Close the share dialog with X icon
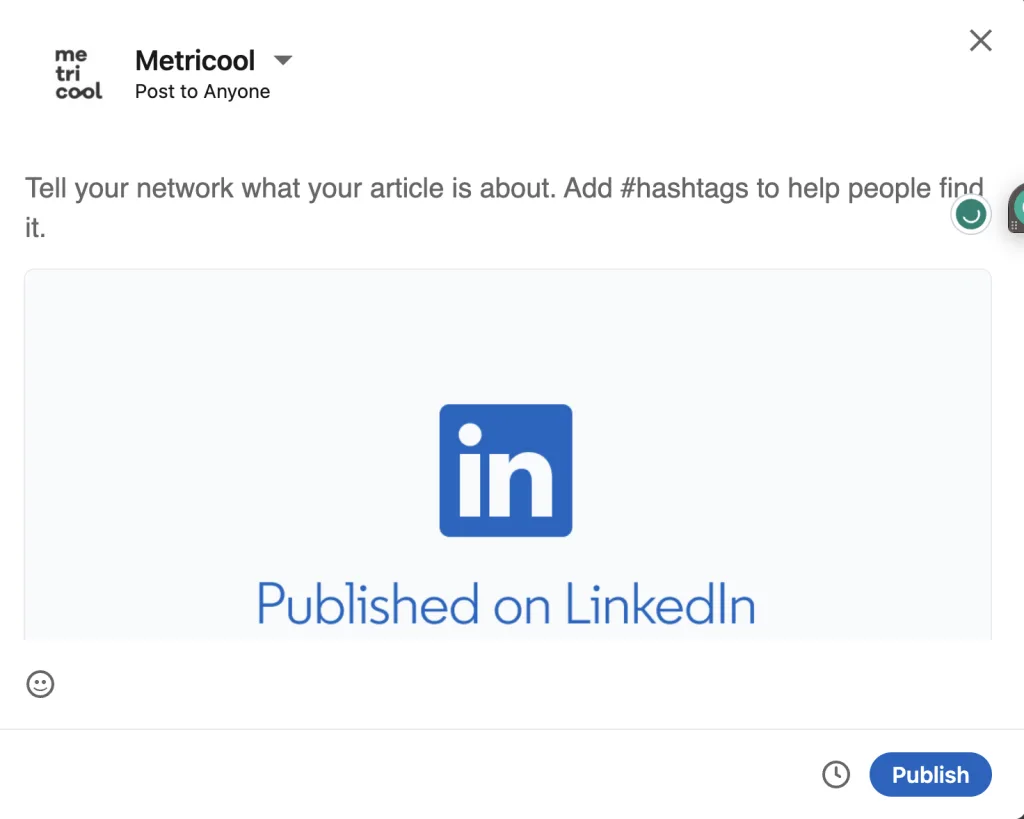The image size is (1024, 819). click(x=980, y=40)
